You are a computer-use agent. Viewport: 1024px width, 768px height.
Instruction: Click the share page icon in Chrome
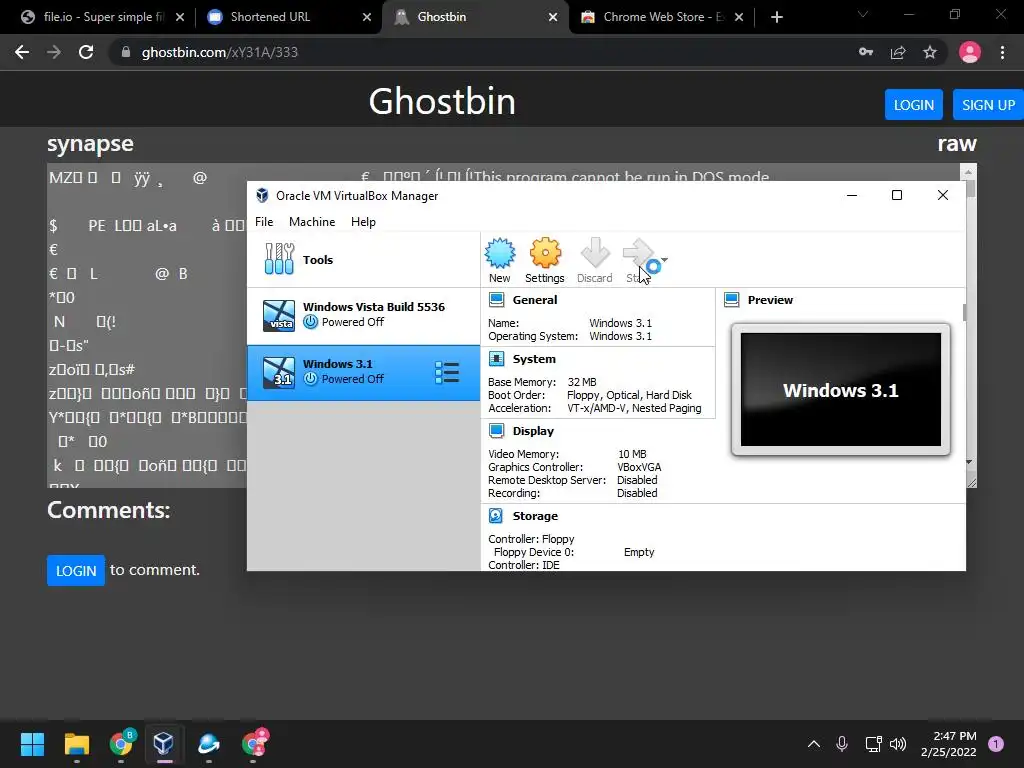[x=898, y=52]
